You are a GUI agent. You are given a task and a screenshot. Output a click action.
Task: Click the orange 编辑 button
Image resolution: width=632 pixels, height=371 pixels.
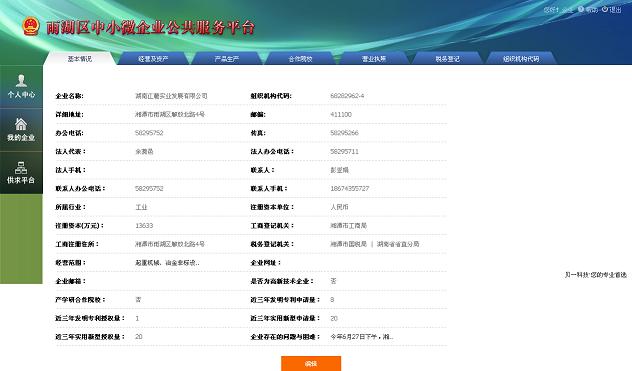[311, 363]
